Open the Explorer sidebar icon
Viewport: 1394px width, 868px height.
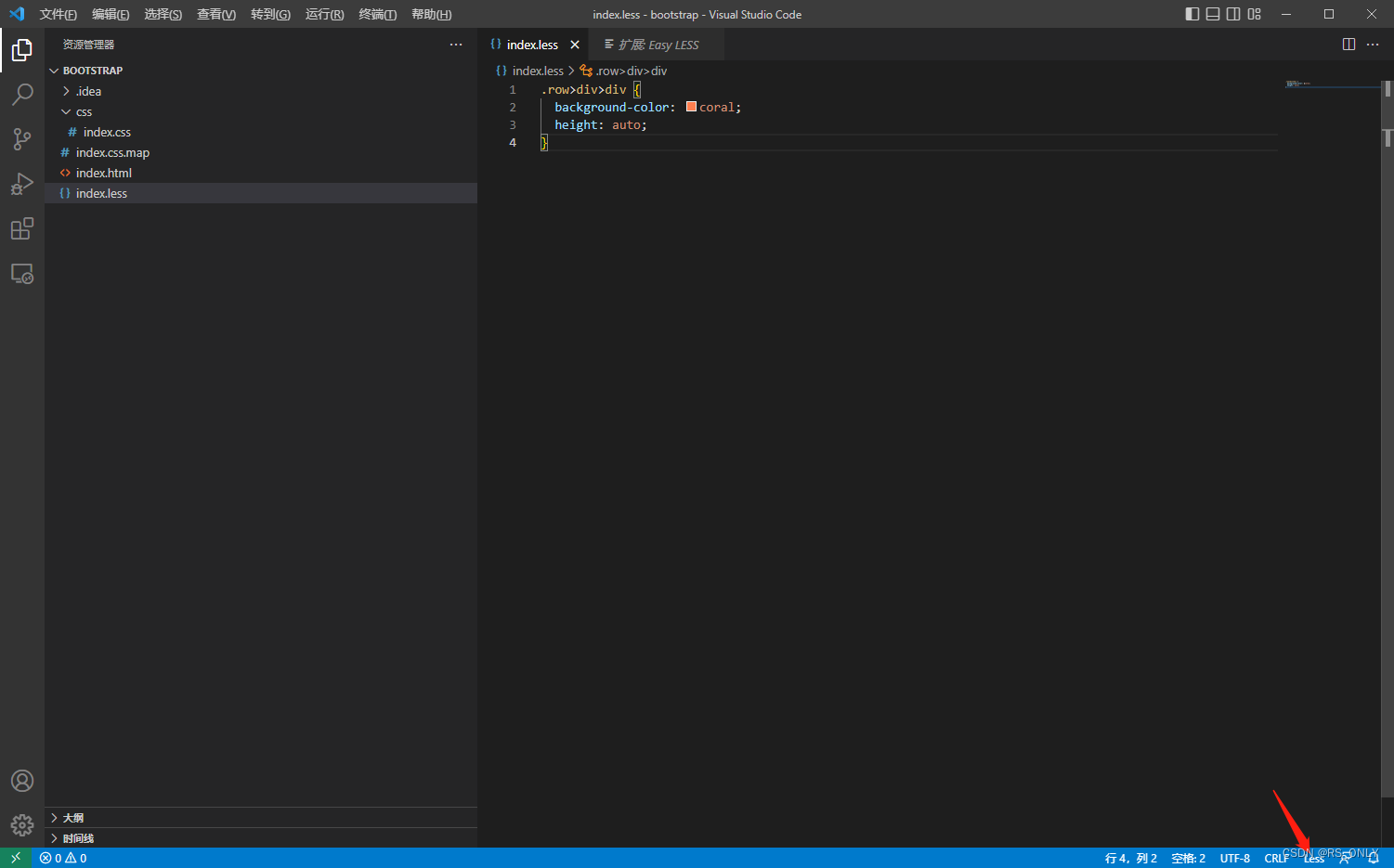coord(21,50)
